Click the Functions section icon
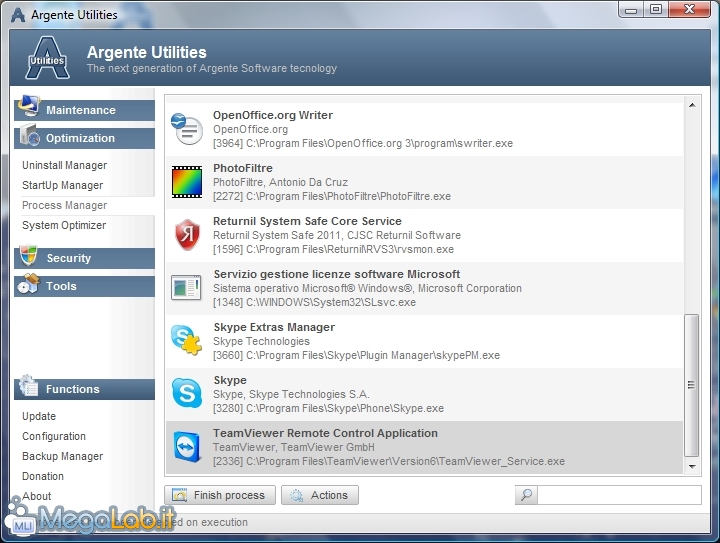720x543 pixels. click(x=28, y=386)
